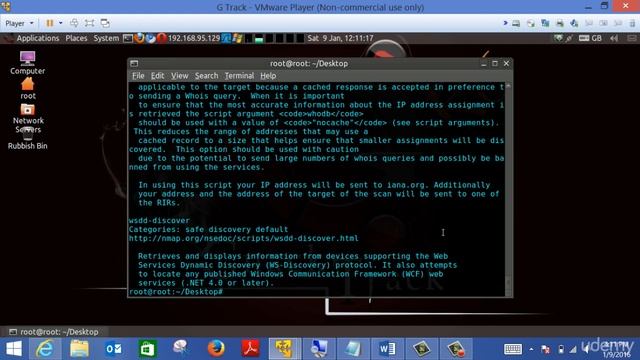Click the VMware network adapter device icon
This screenshot has height=360, width=640.
click(545, 24)
